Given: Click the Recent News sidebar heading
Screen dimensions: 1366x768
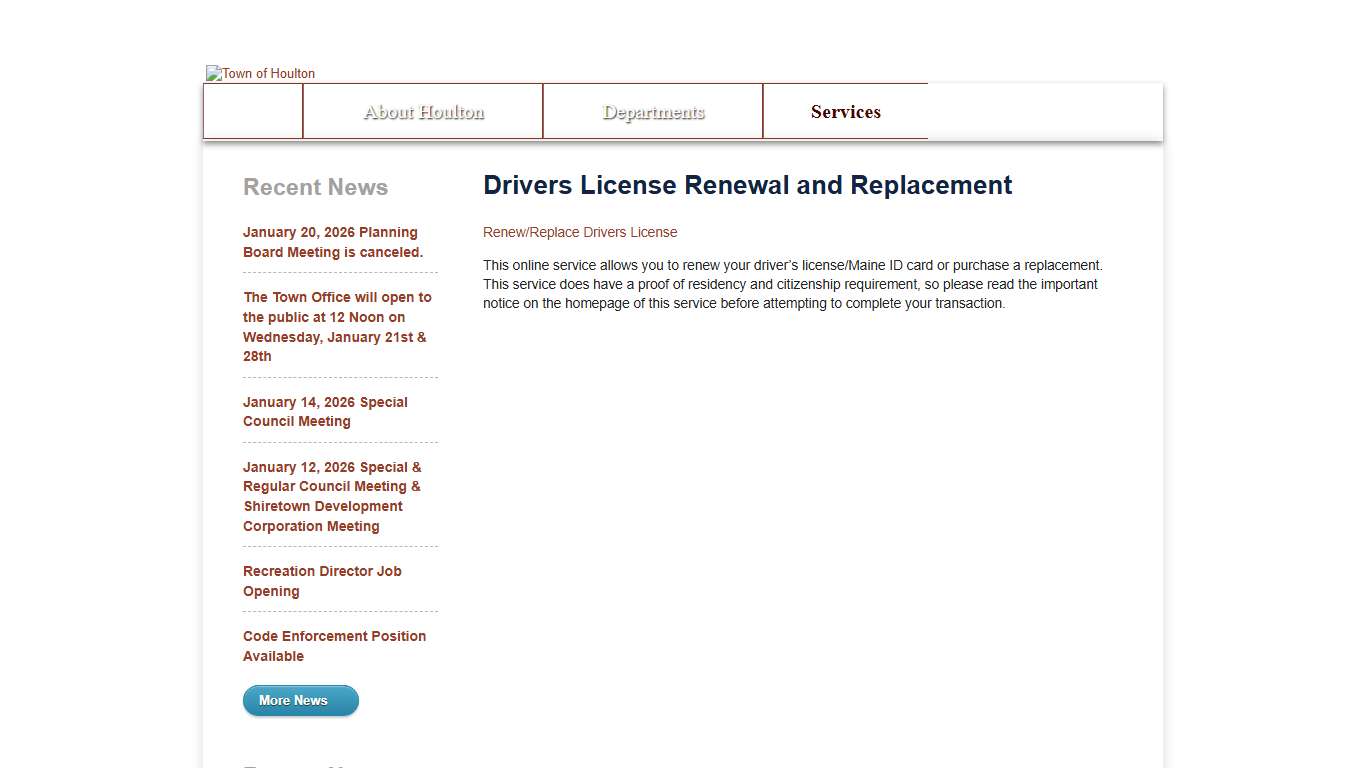Looking at the screenshot, I should [x=315, y=187].
